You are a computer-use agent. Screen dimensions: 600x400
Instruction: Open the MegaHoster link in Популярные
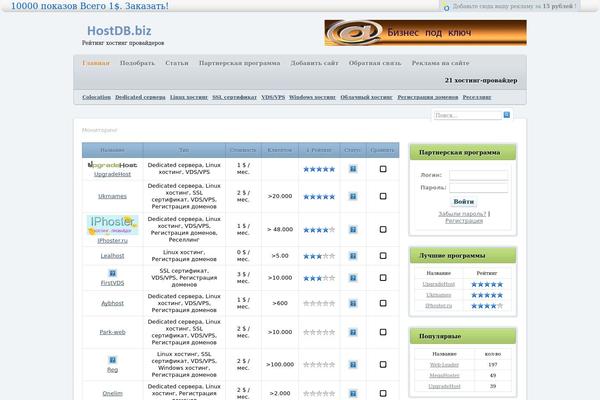click(444, 376)
